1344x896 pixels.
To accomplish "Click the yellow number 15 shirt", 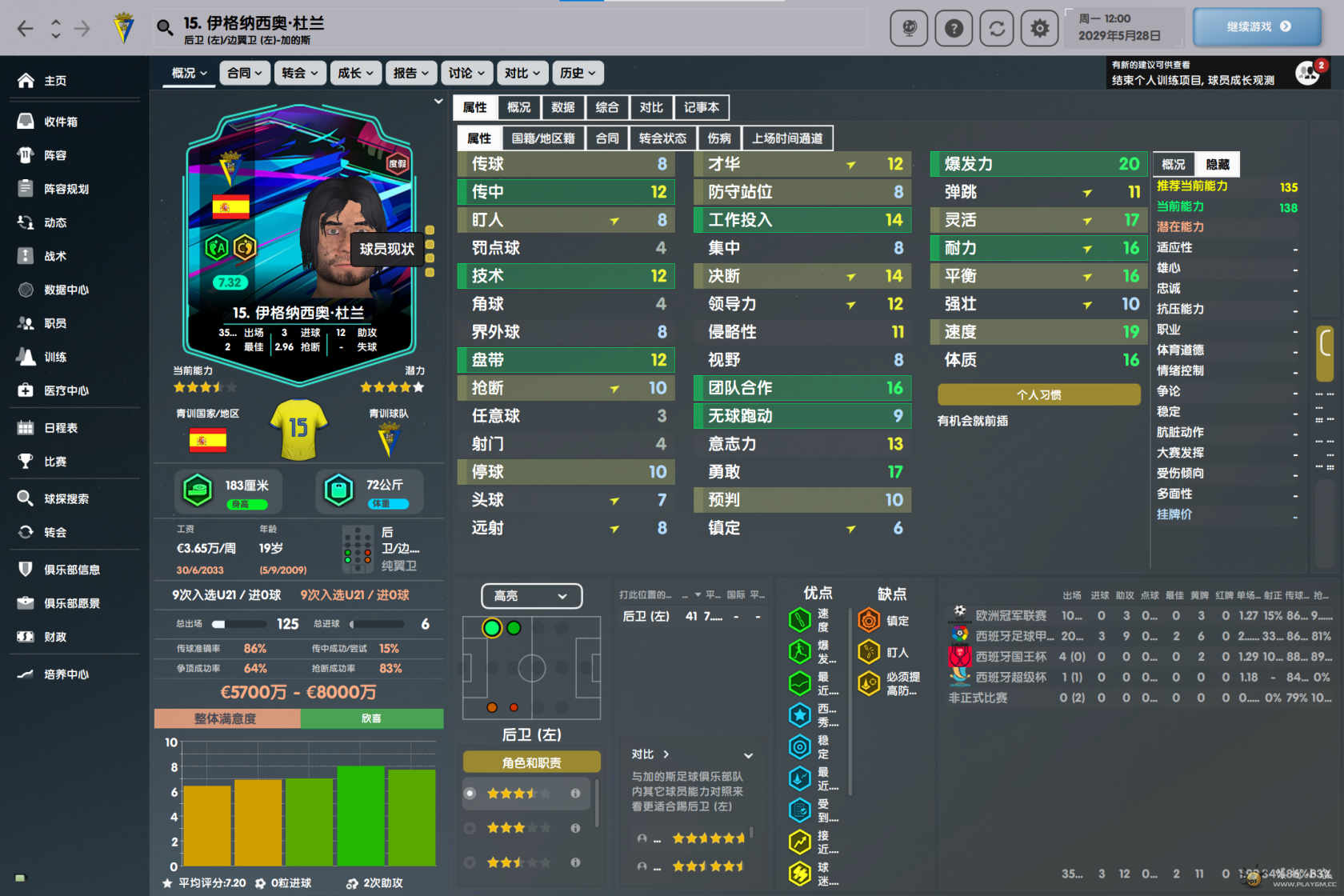I will (298, 430).
